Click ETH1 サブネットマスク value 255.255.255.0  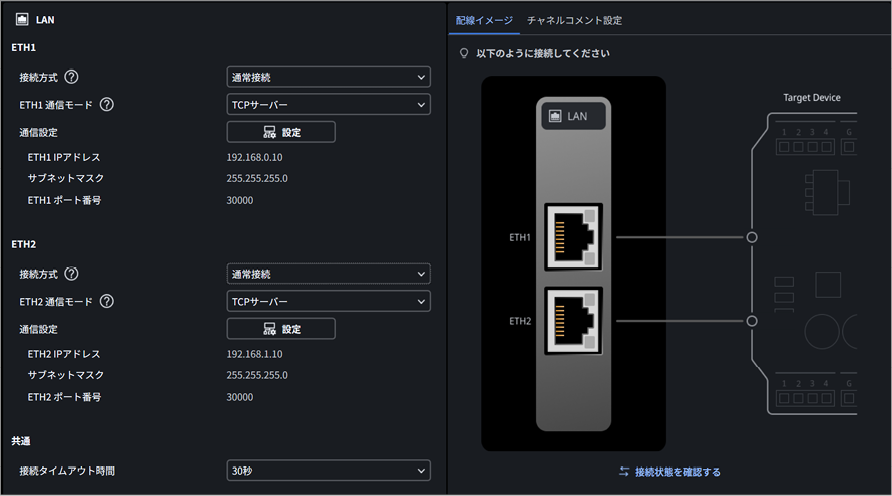tap(257, 178)
